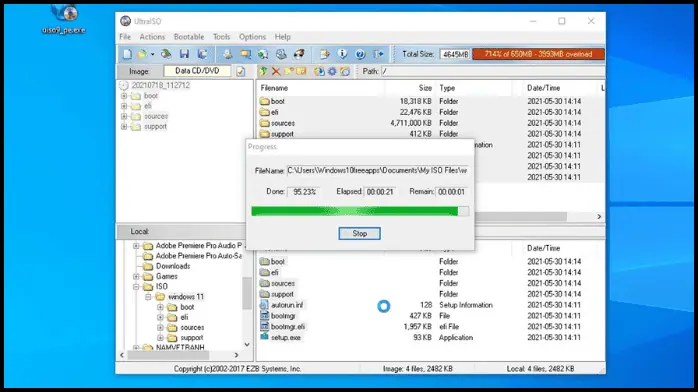Click the Path input field
Viewport: 698px width, 392px height.
coord(492,71)
